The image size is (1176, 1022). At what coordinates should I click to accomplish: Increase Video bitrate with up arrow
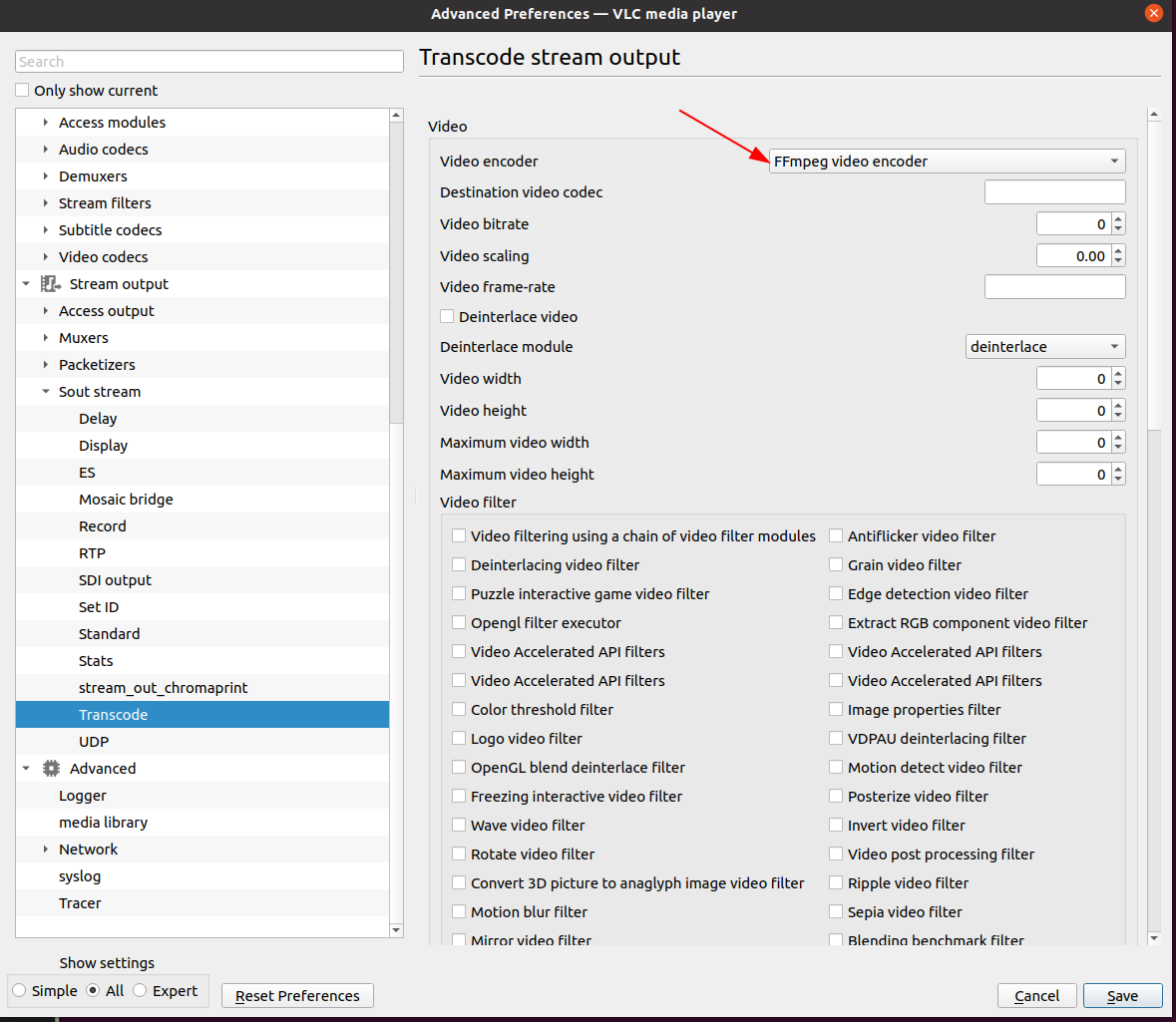click(1118, 219)
